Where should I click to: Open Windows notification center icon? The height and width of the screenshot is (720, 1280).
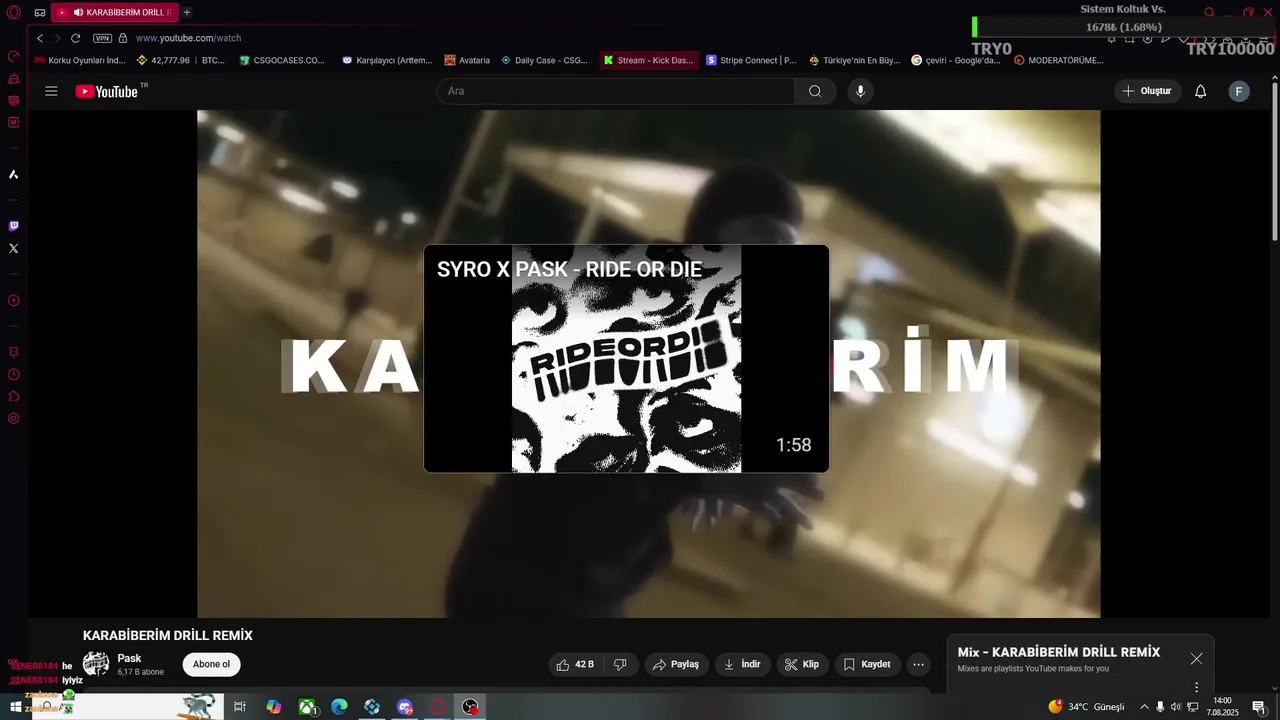(1259, 707)
